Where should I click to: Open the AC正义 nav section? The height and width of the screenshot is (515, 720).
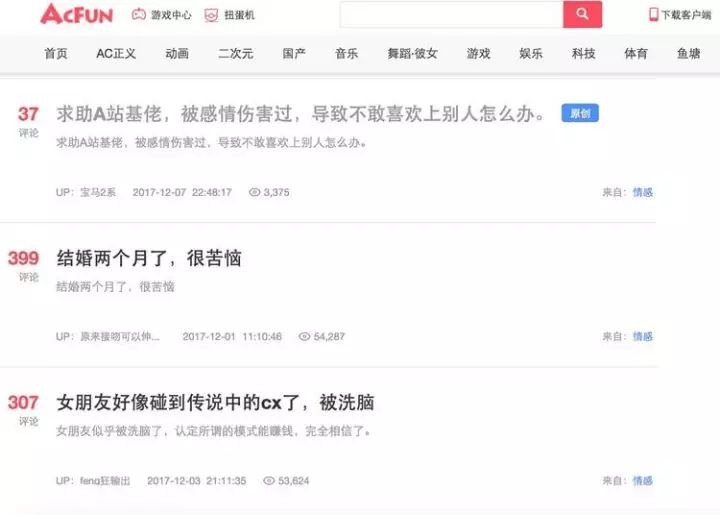coord(116,54)
